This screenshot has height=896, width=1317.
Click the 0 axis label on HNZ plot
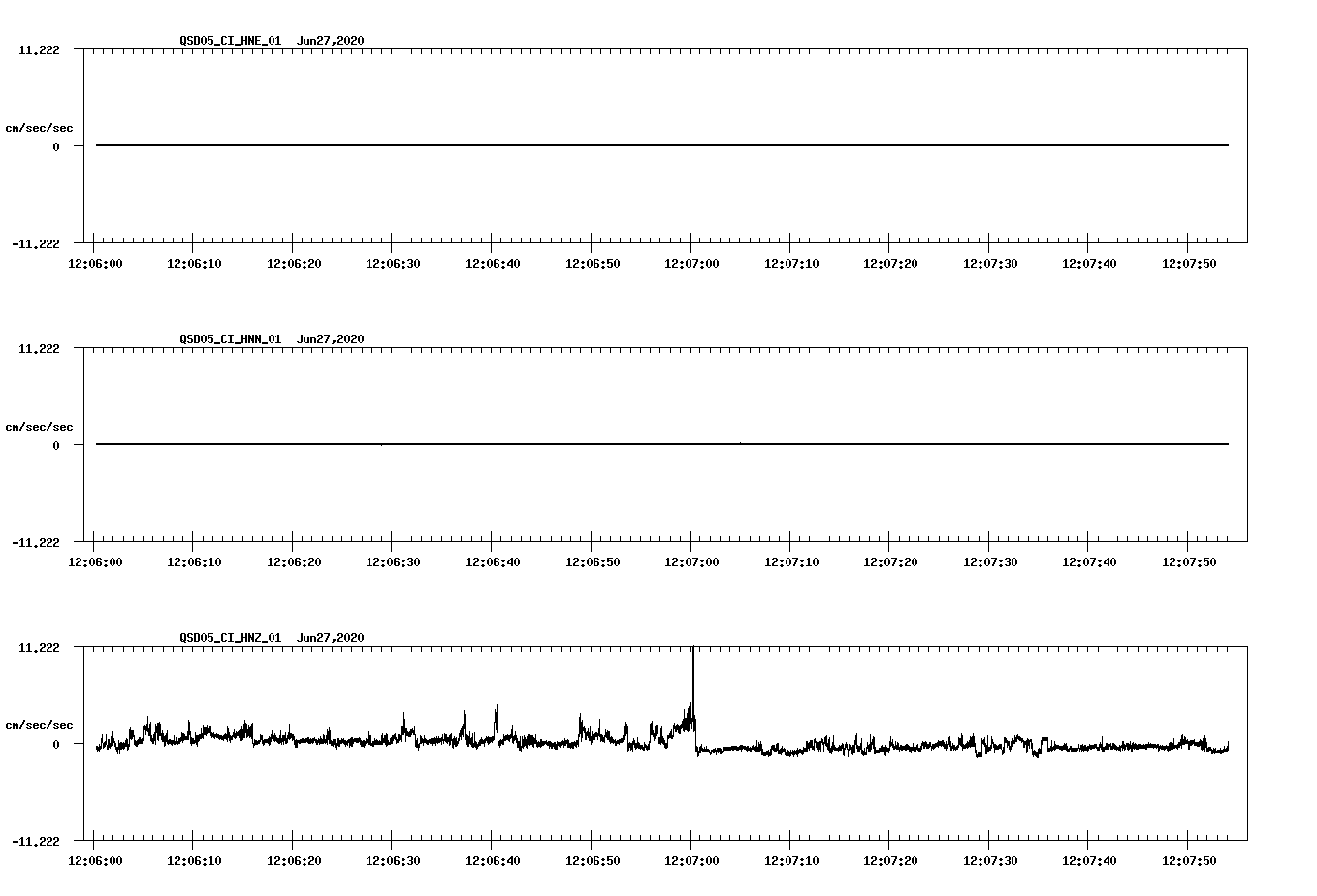point(56,745)
